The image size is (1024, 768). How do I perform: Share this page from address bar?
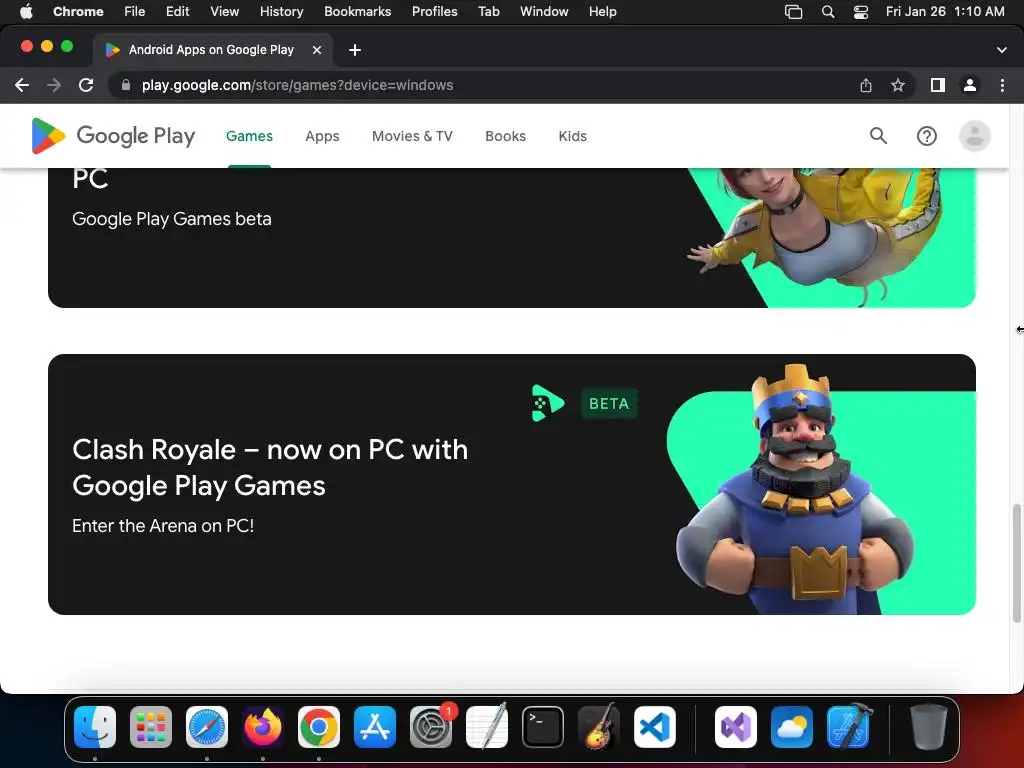[866, 85]
